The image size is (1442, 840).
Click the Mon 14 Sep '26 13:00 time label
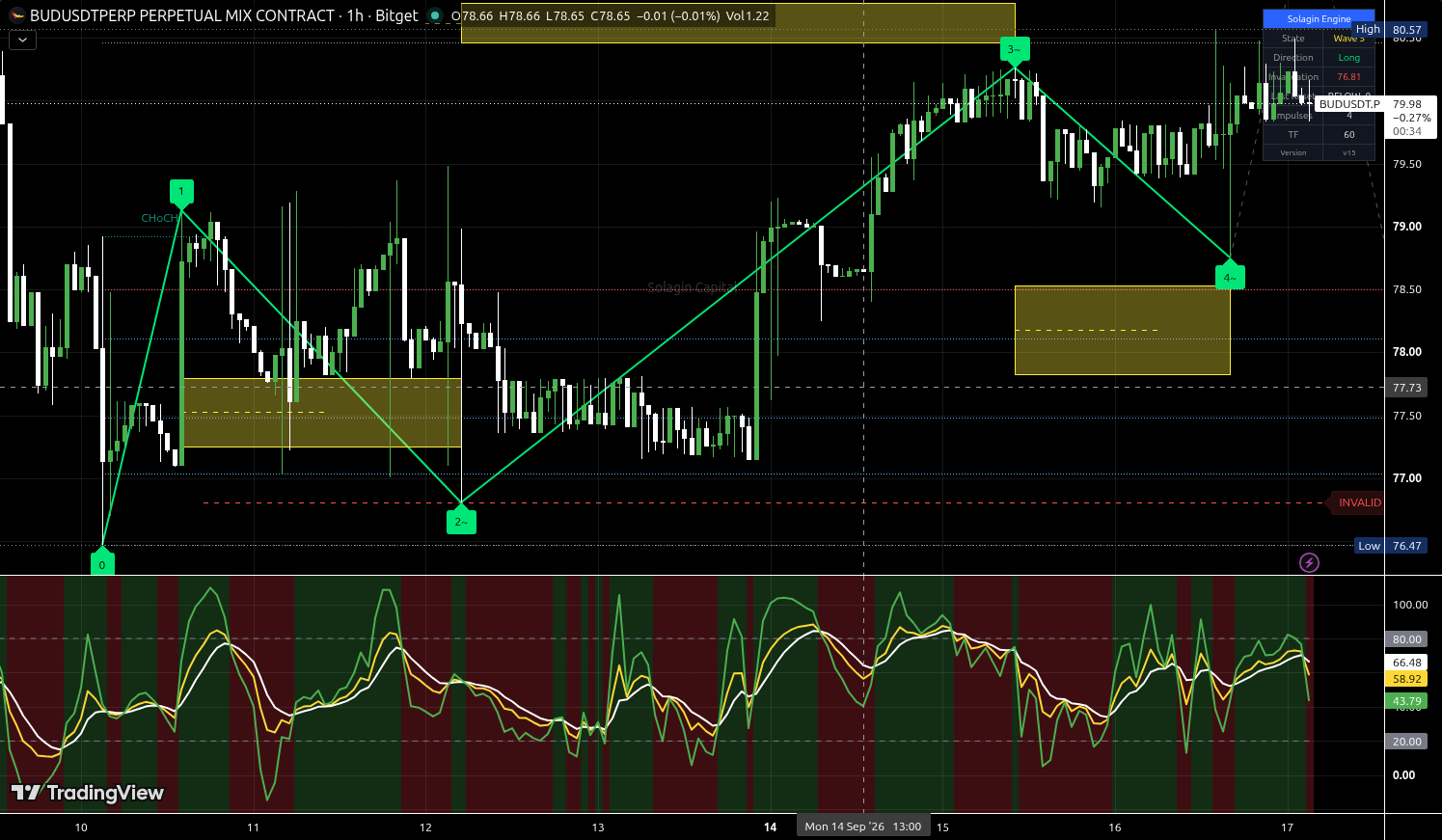click(863, 826)
